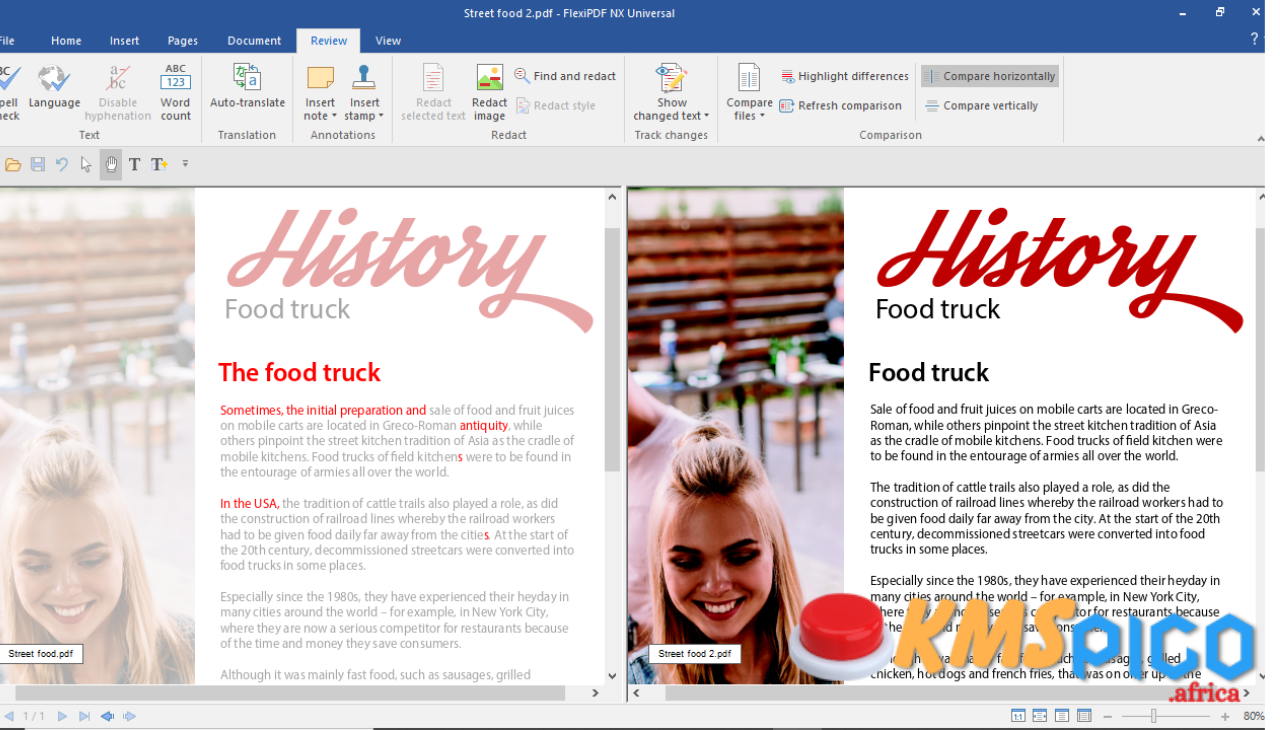This screenshot has height=730, width=1280.
Task: Select the Object (arrow pointer) tool
Action: (87, 164)
